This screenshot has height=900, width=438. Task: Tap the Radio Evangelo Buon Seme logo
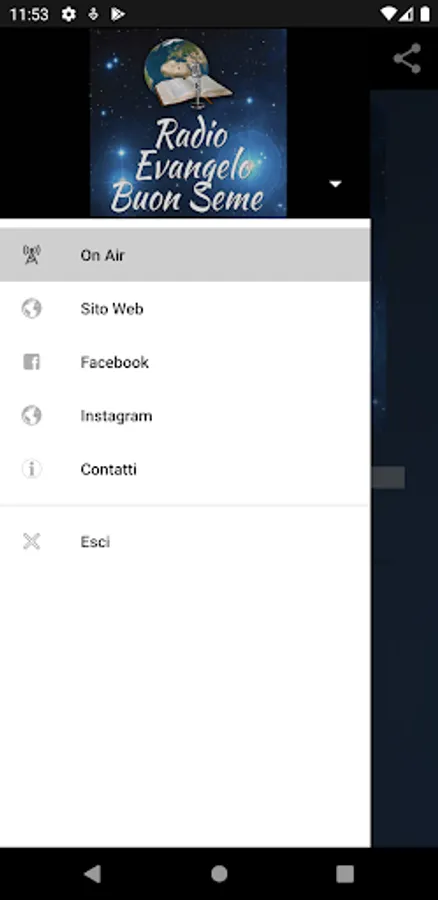coord(188,122)
